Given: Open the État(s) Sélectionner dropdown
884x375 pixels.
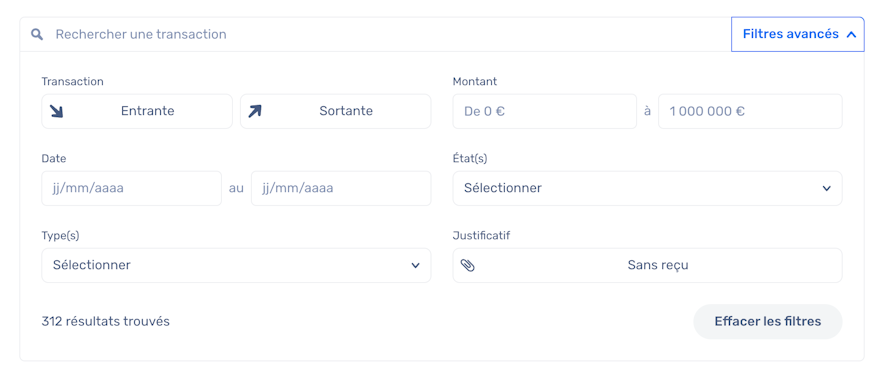Looking at the screenshot, I should click(647, 188).
